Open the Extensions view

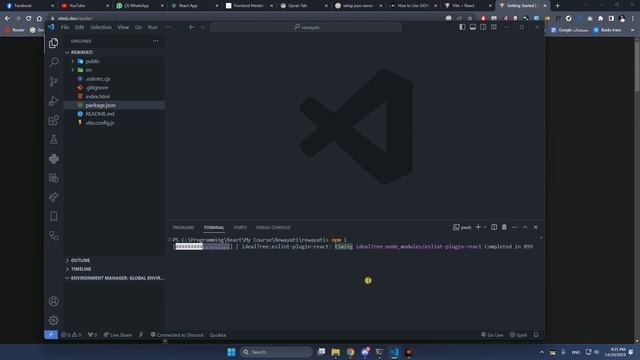tap(53, 120)
